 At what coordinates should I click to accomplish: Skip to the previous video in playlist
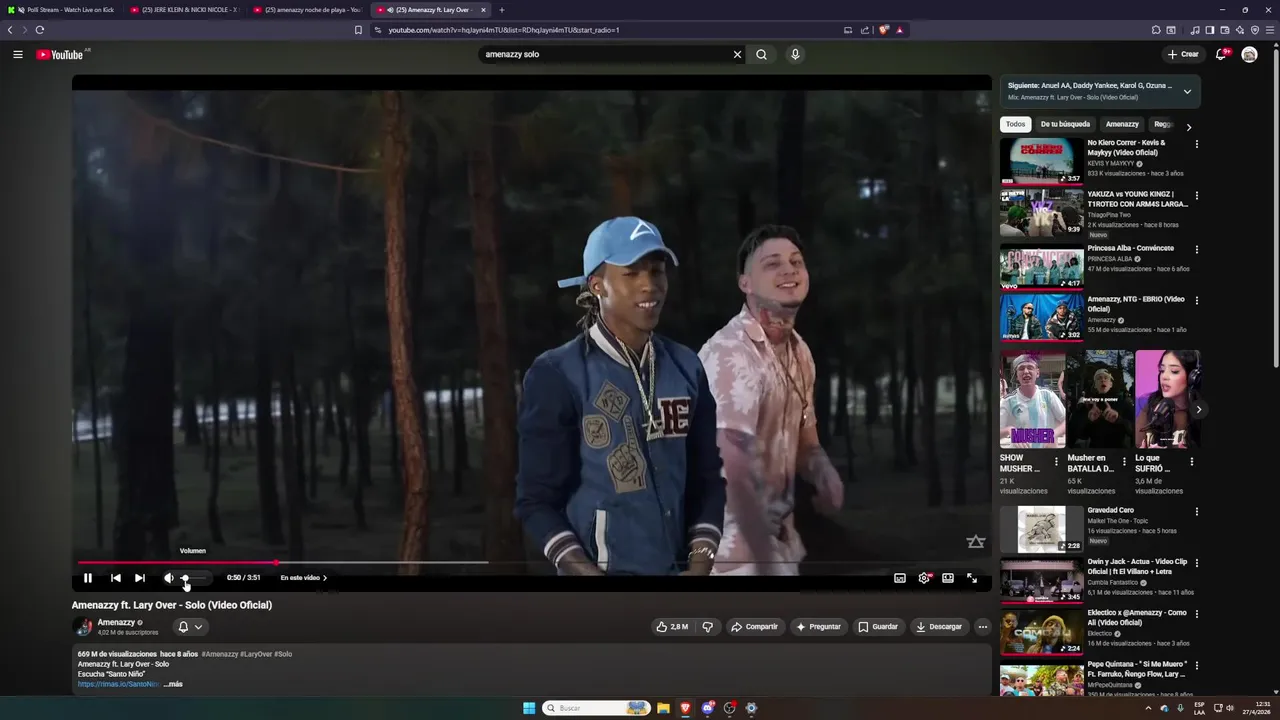click(116, 578)
